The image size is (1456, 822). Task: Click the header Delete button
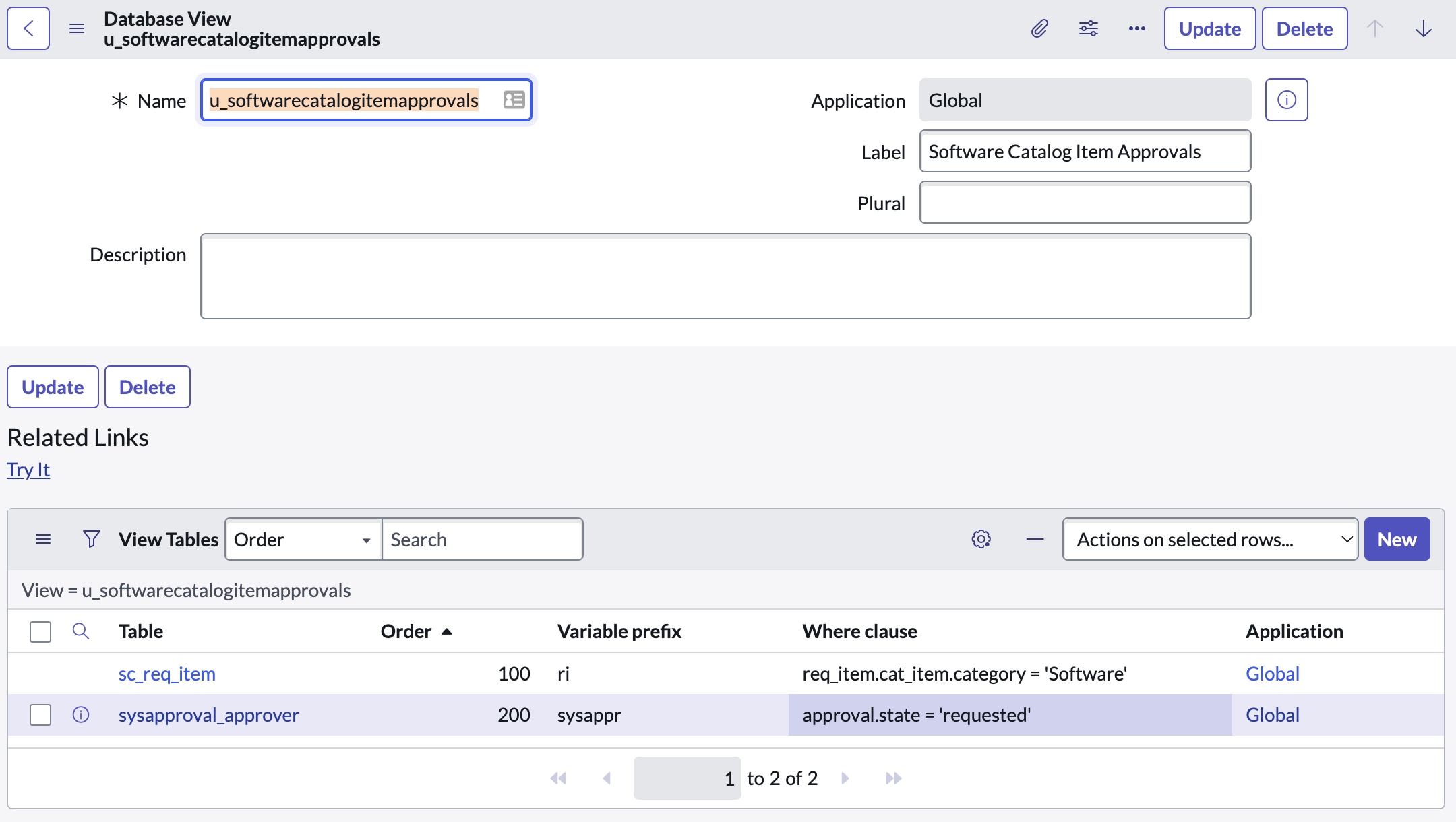pos(1304,28)
